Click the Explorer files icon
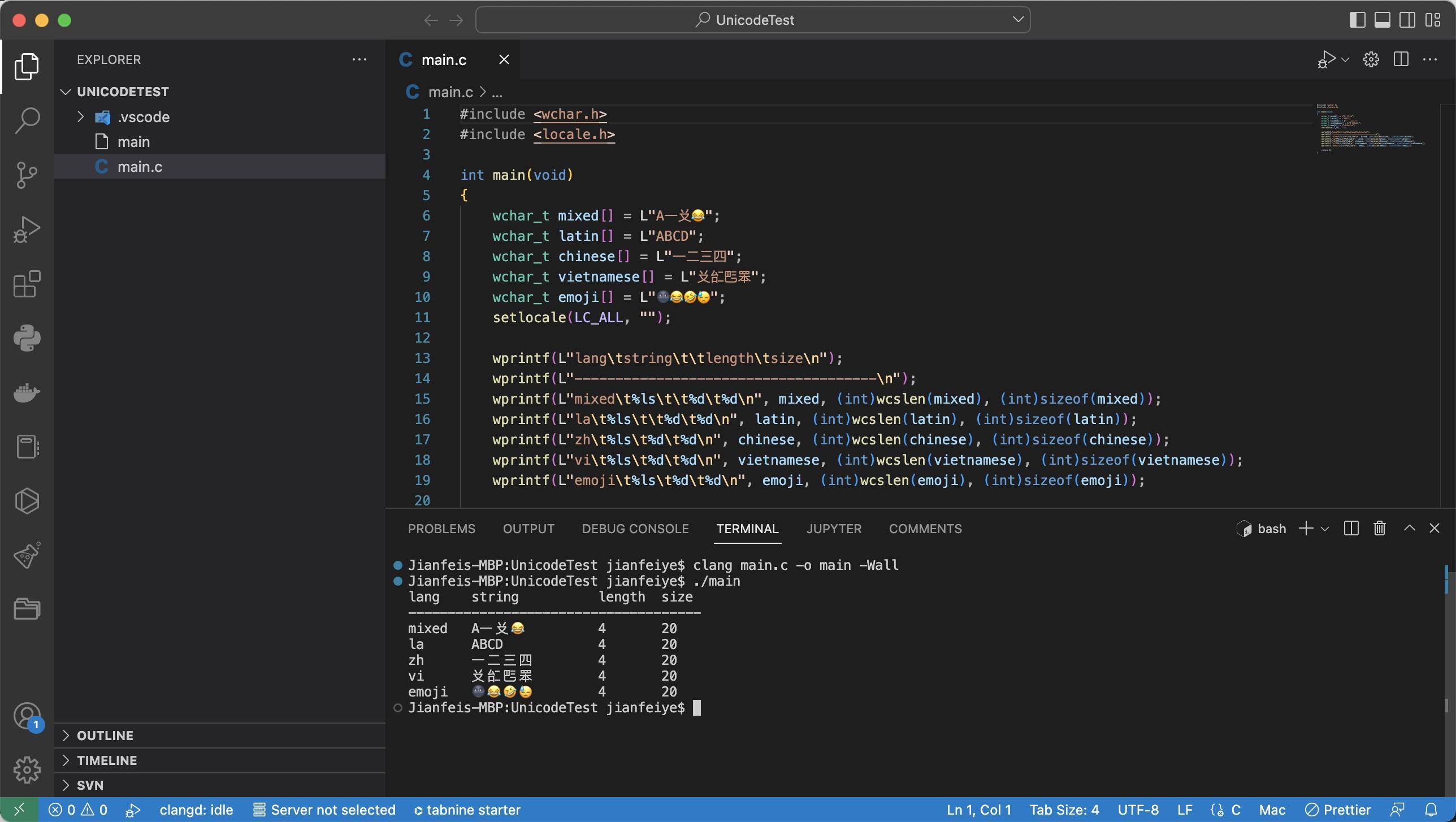Viewport: 1456px width, 822px height. click(x=27, y=66)
